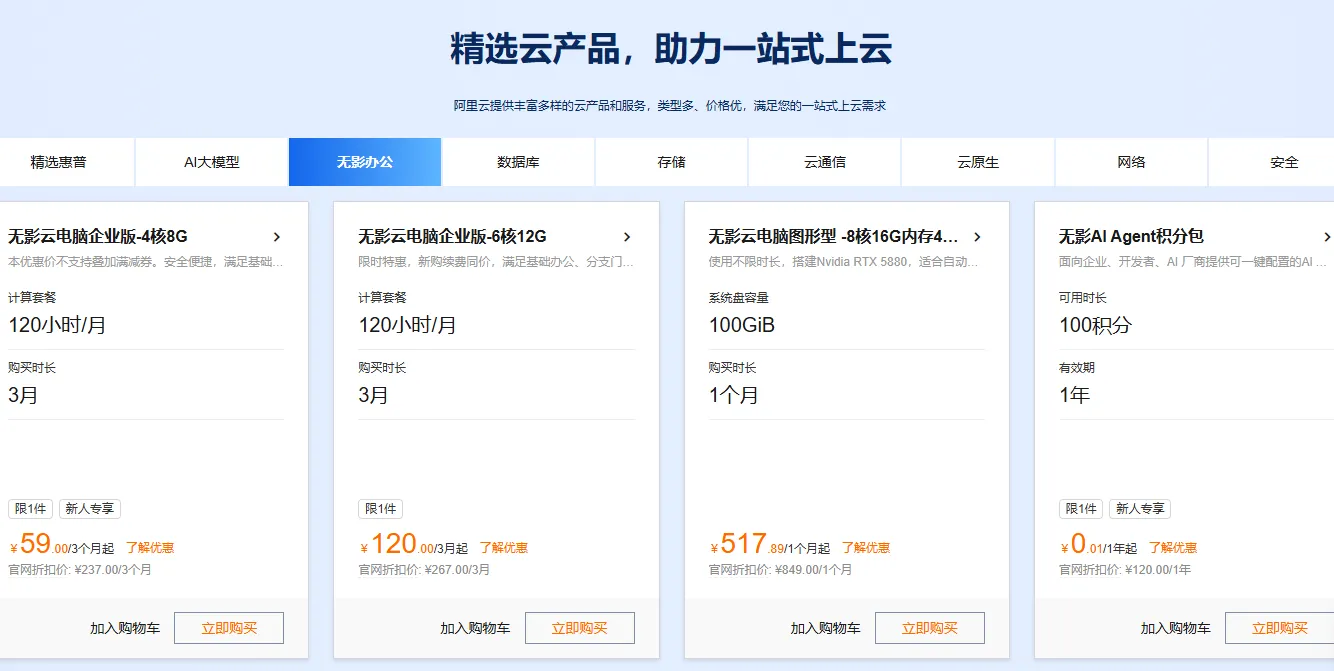The height and width of the screenshot is (671, 1334).
Task: Click 新人专享 tag on AI Agent积分包 card
Action: pos(1140,509)
